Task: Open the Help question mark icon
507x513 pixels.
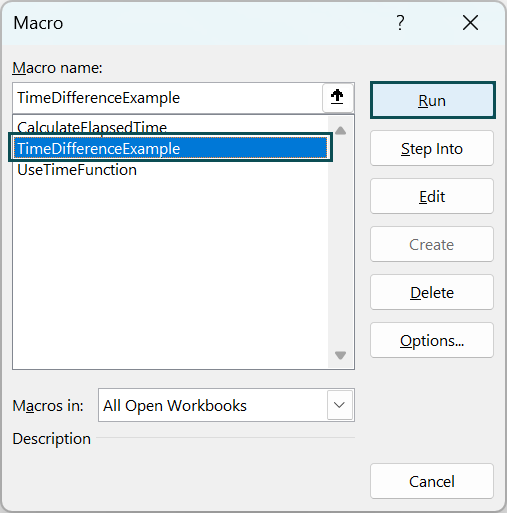Action: [400, 23]
